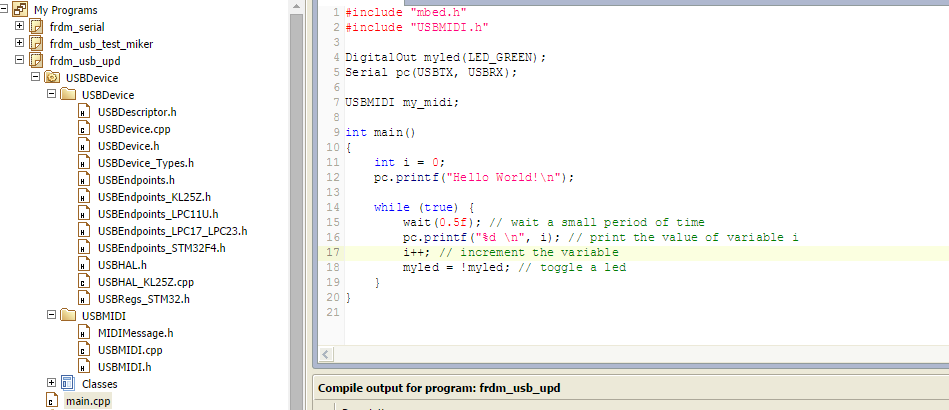This screenshot has width=949, height=410.
Task: Click the My Programs root icon
Action: point(19,9)
